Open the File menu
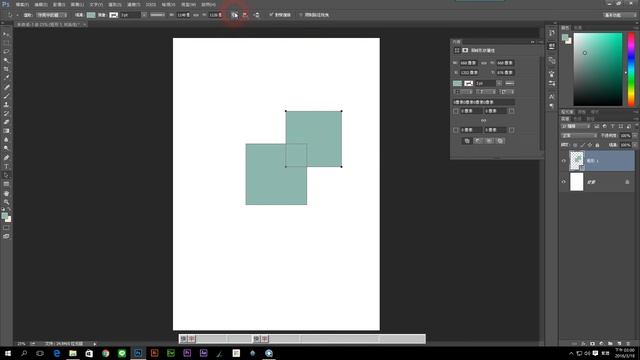This screenshot has height=360, width=640. point(22,4)
